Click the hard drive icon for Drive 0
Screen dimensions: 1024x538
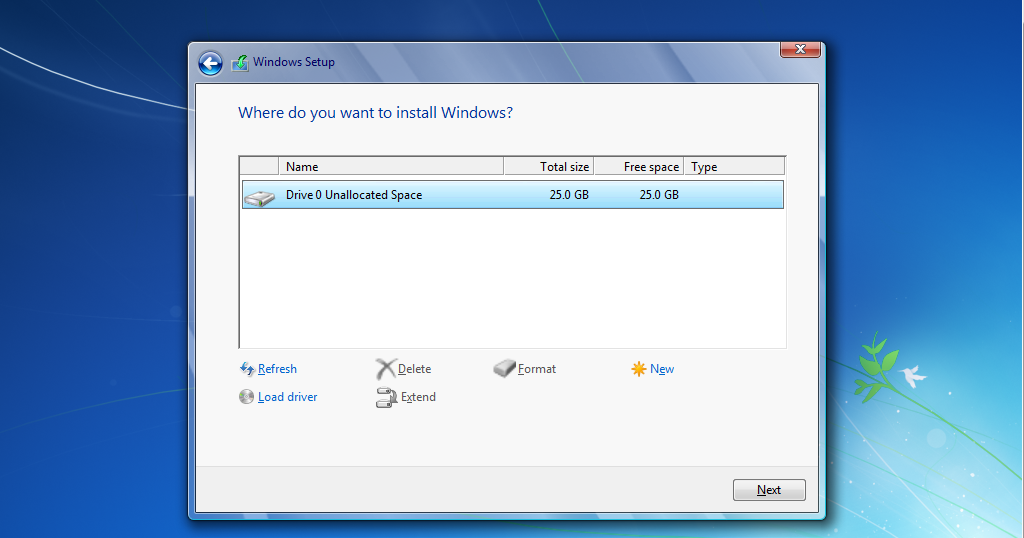(x=260, y=197)
